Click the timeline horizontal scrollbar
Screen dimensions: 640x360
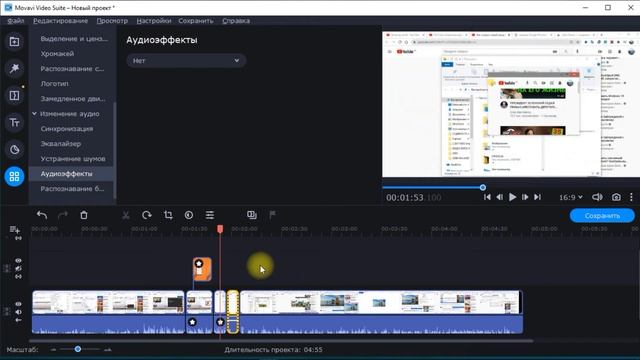pyautogui.click(x=281, y=340)
